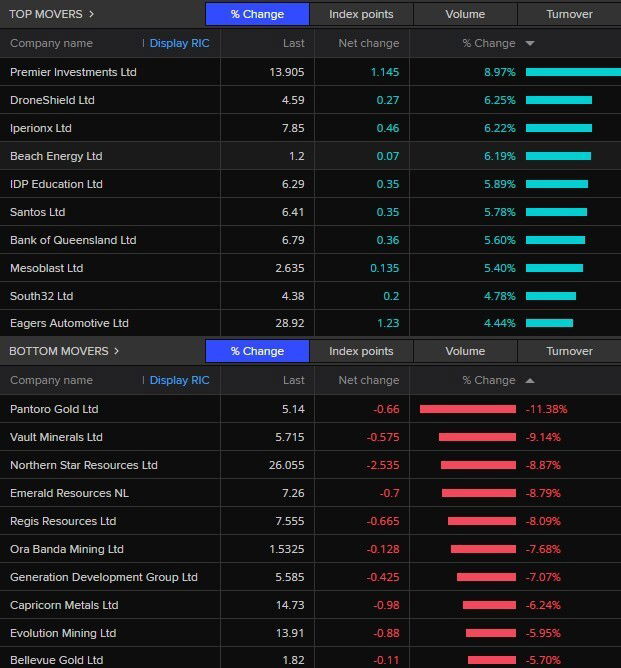The height and width of the screenshot is (668, 621).
Task: Click sort arrow on Top Movers % Change column
Action: point(529,44)
